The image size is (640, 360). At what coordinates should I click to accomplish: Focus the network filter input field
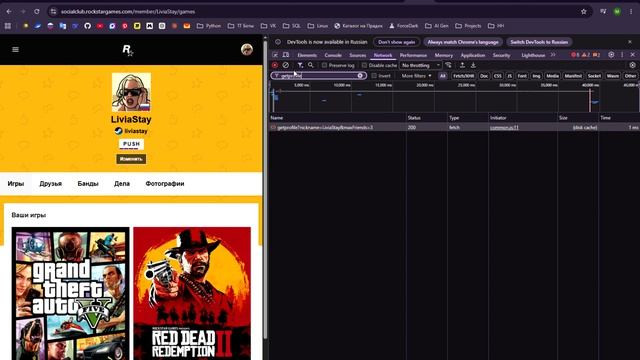pyautogui.click(x=318, y=76)
